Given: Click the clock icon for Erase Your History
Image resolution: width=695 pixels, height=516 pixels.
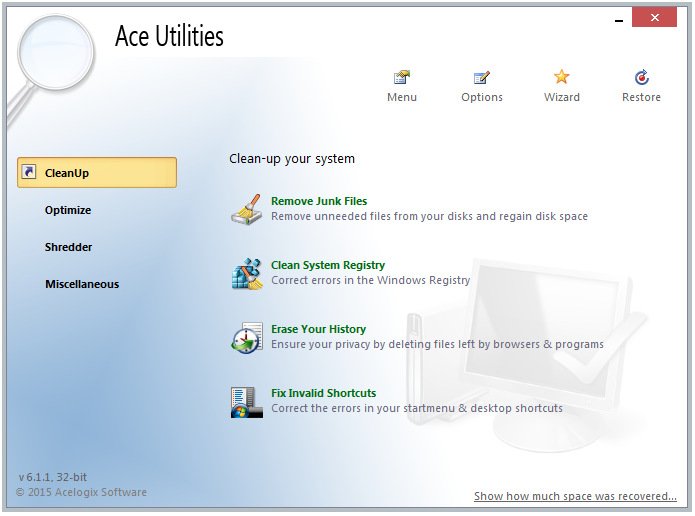Looking at the screenshot, I should pyautogui.click(x=246, y=337).
